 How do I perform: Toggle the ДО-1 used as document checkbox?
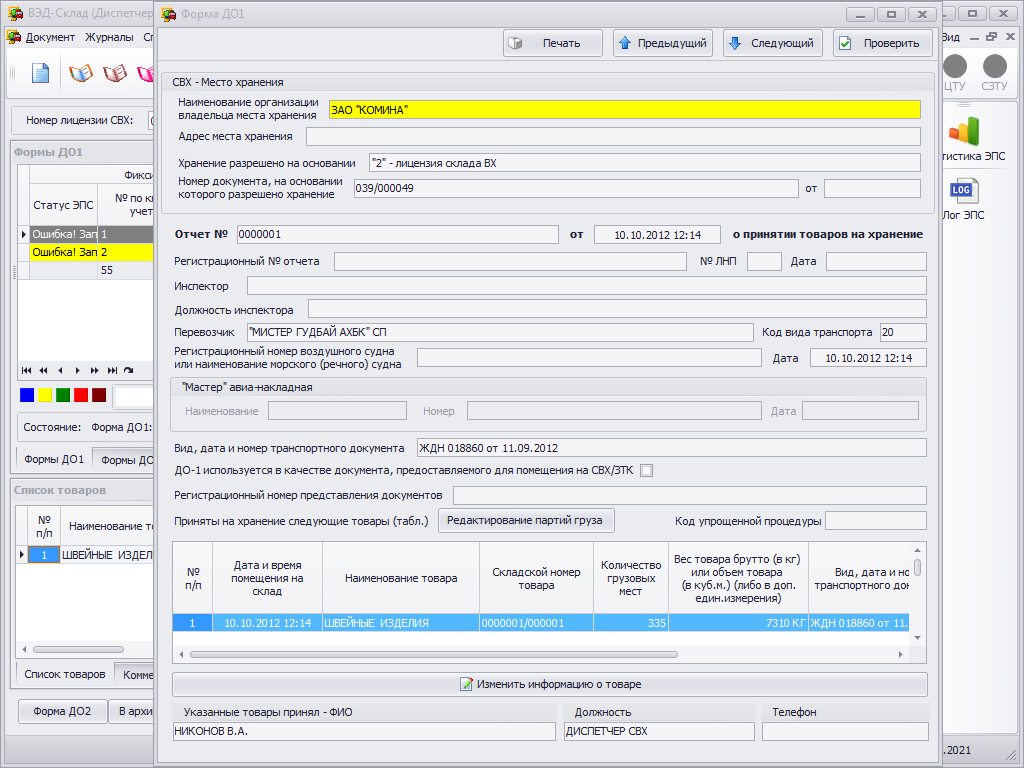tap(646, 471)
